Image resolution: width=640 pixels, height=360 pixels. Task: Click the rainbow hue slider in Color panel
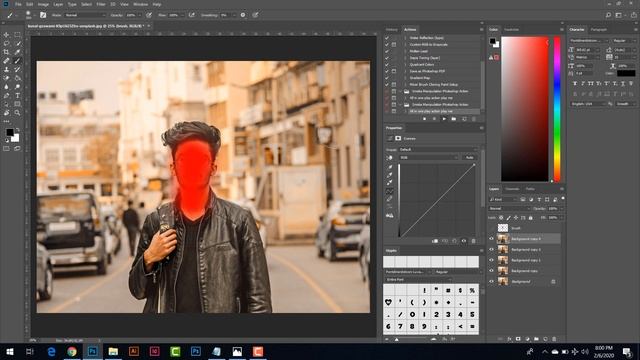point(557,109)
